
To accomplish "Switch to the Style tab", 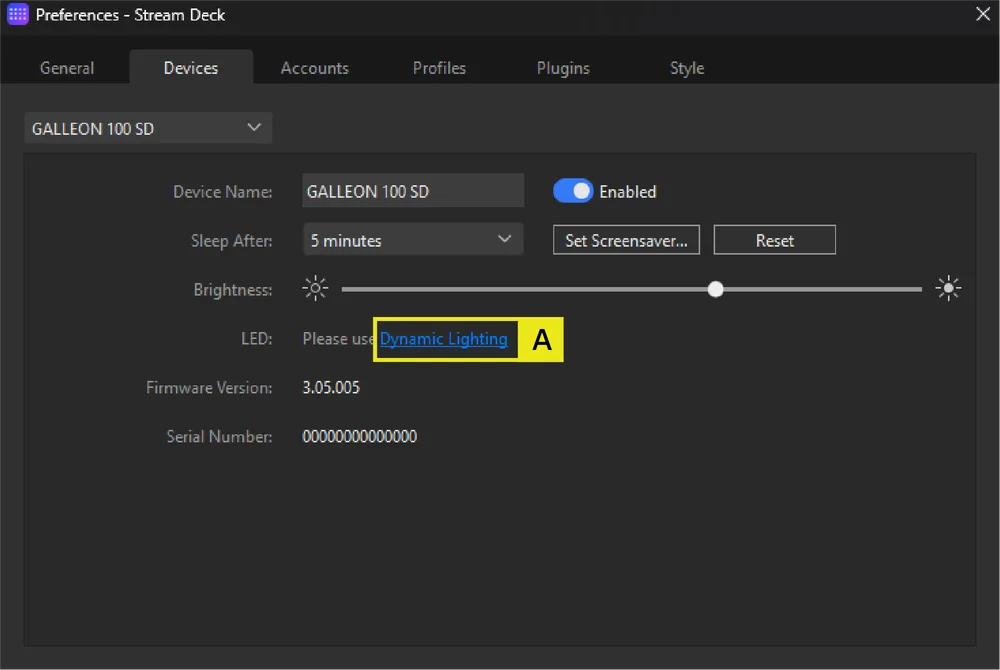I will coord(687,68).
